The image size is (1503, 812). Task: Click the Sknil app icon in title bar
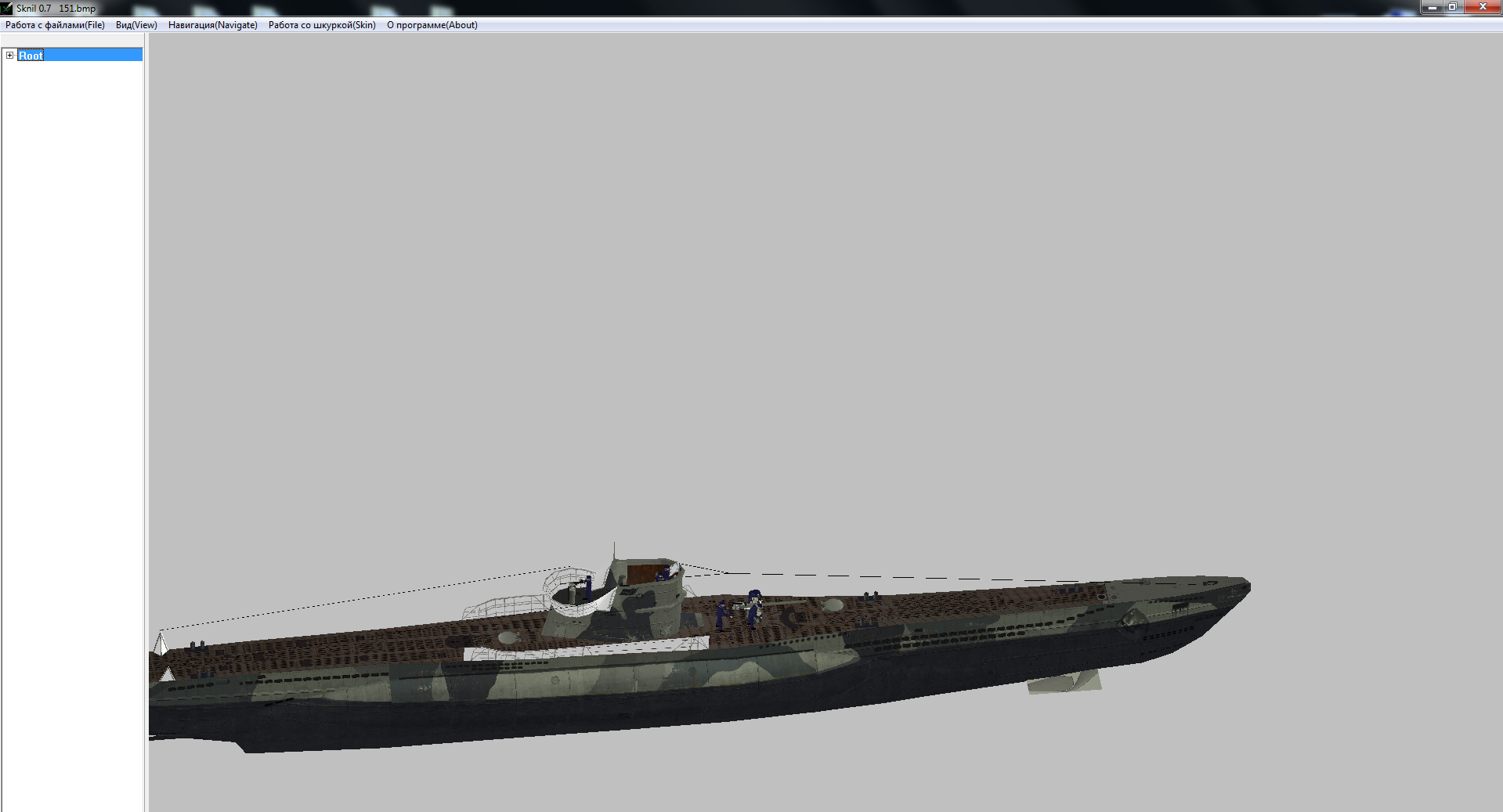(7, 8)
